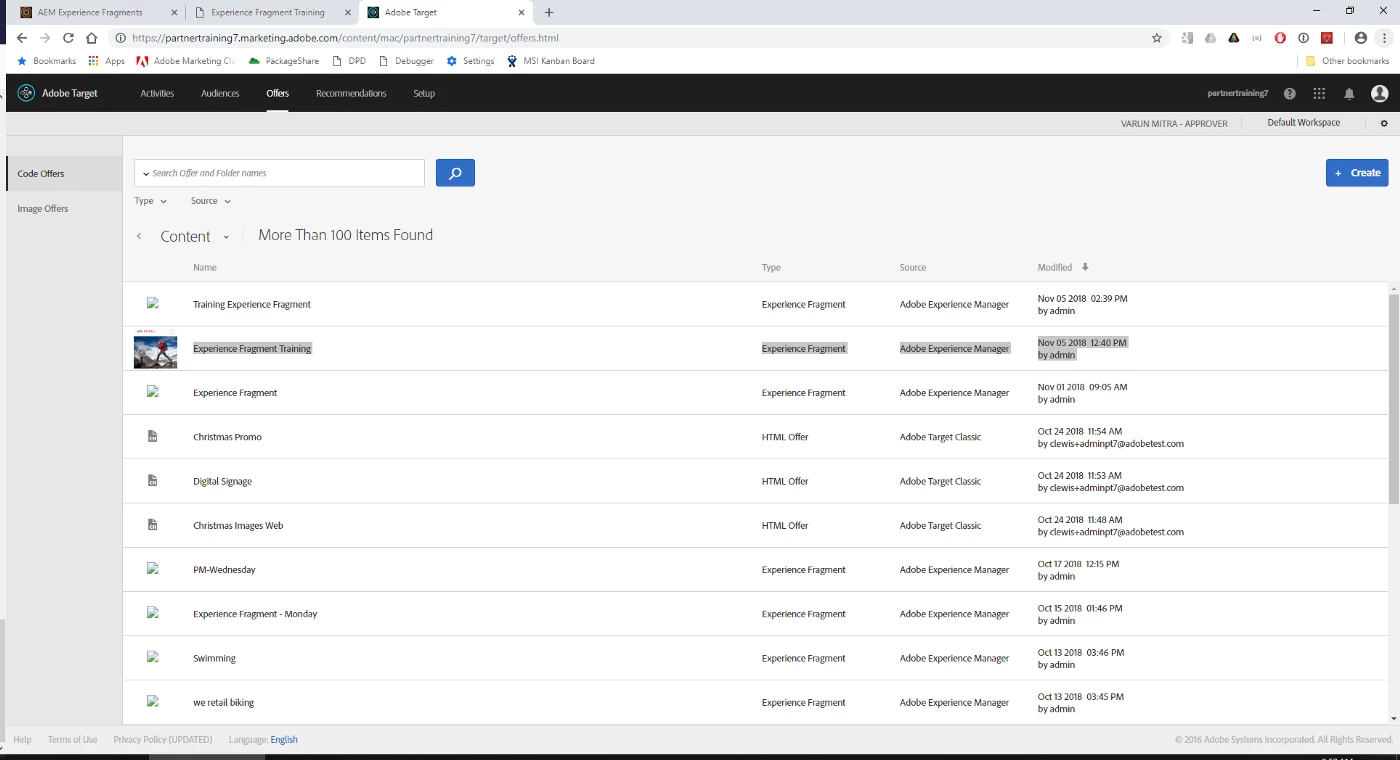
Task: Click the workspace settings gear icon
Action: 1384,123
